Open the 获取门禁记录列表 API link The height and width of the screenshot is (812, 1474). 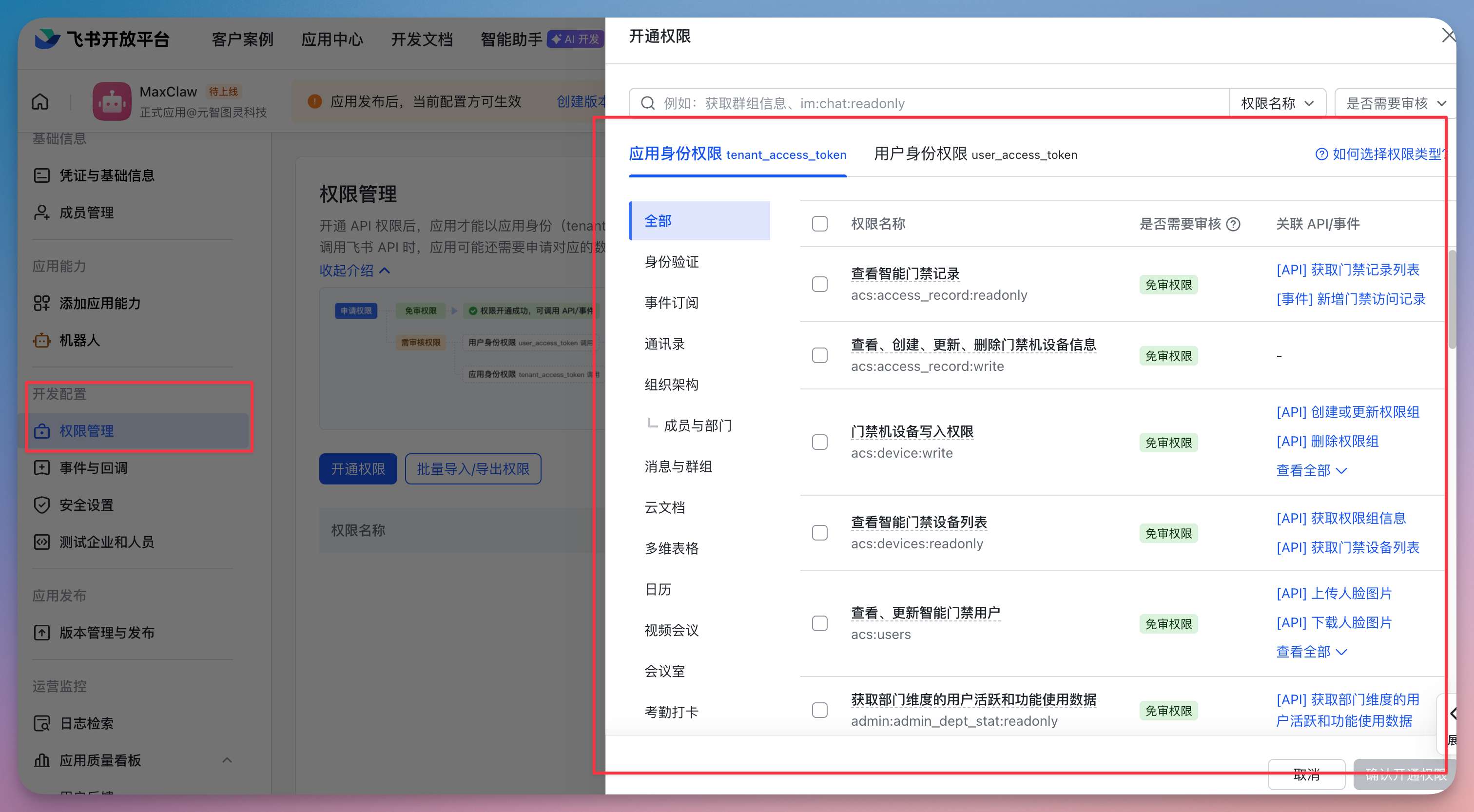1348,270
